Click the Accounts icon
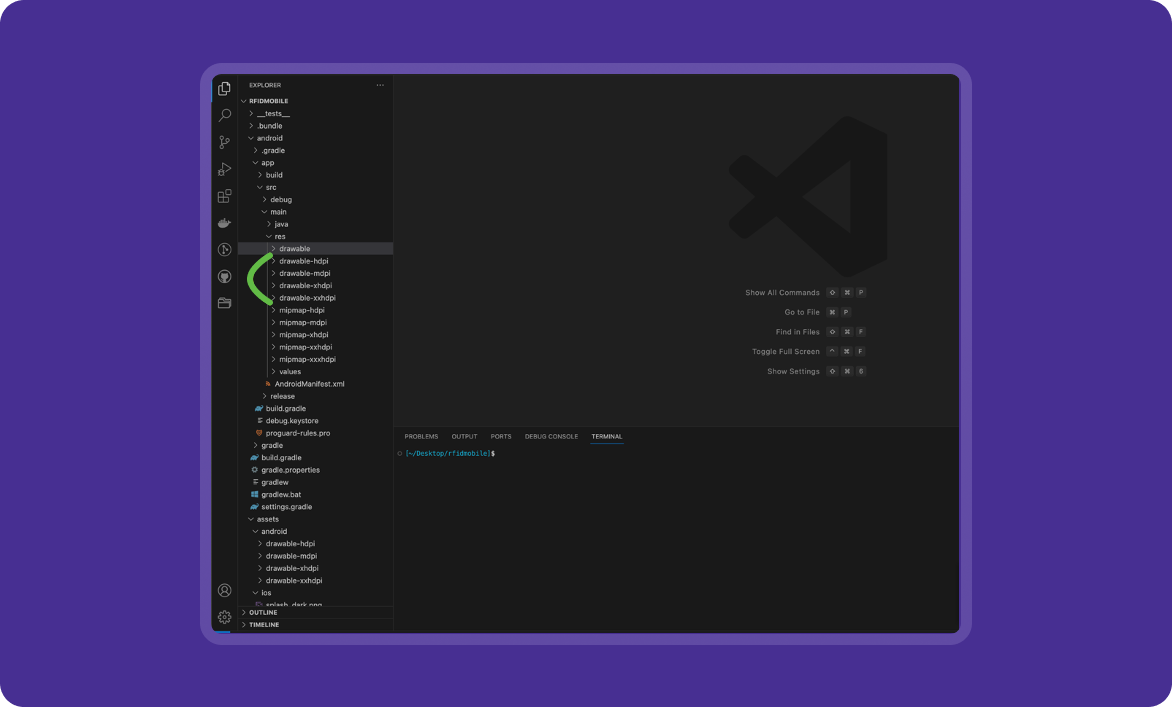 tap(224, 590)
